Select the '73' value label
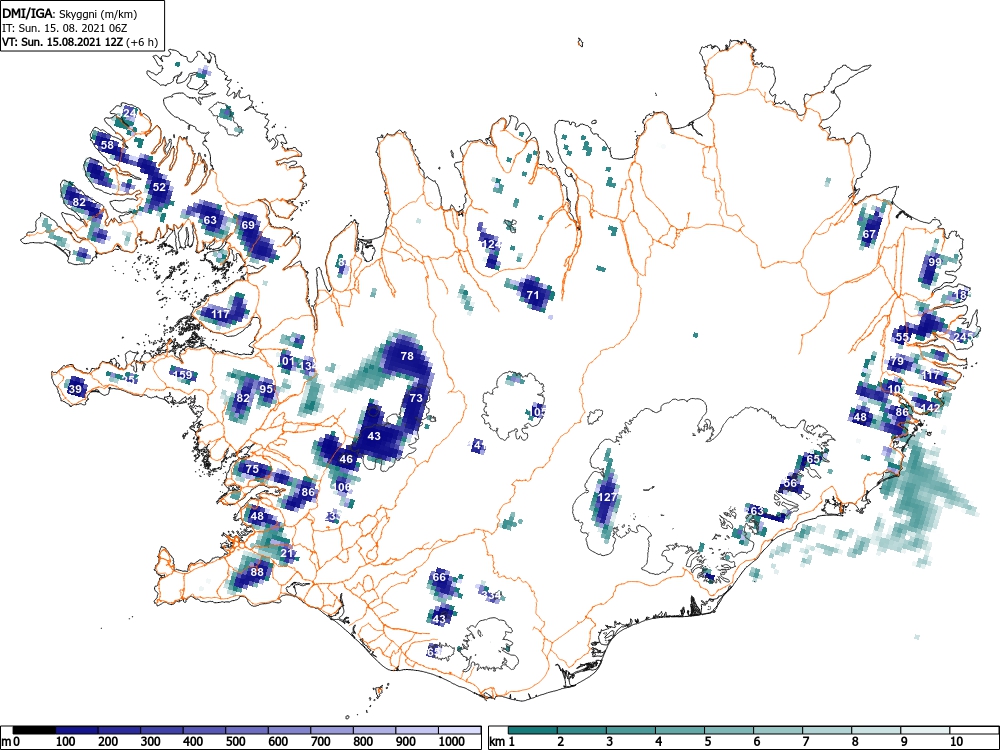The width and height of the screenshot is (1000, 750). click(416, 397)
